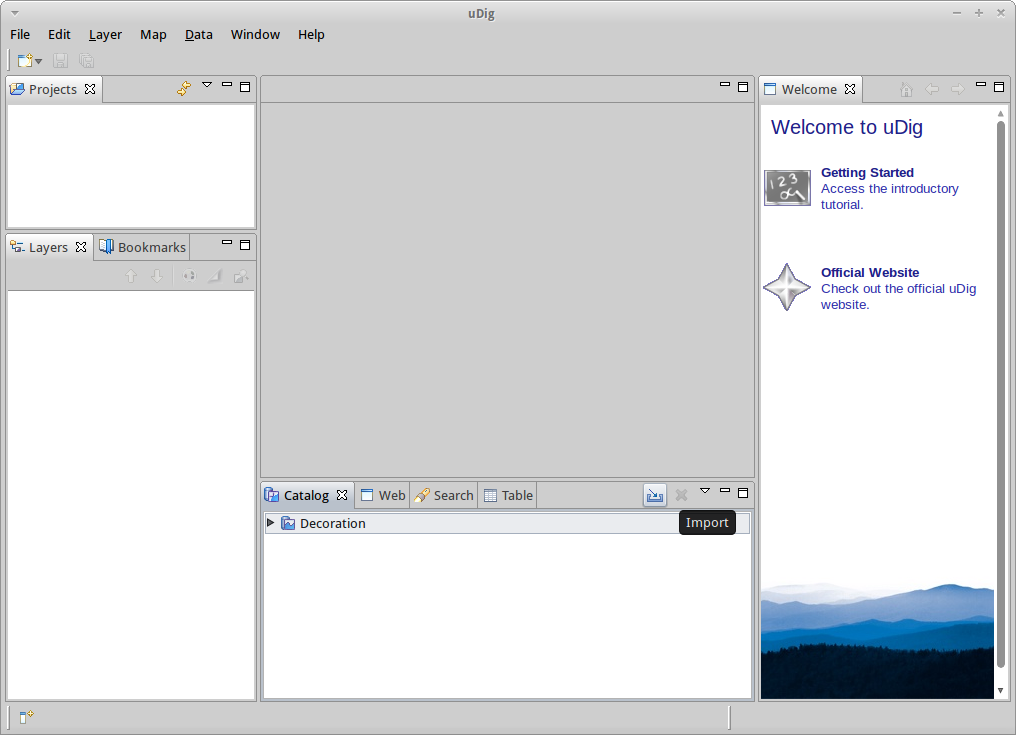Click the Official Website star icon
The width and height of the screenshot is (1016, 735).
(x=787, y=288)
